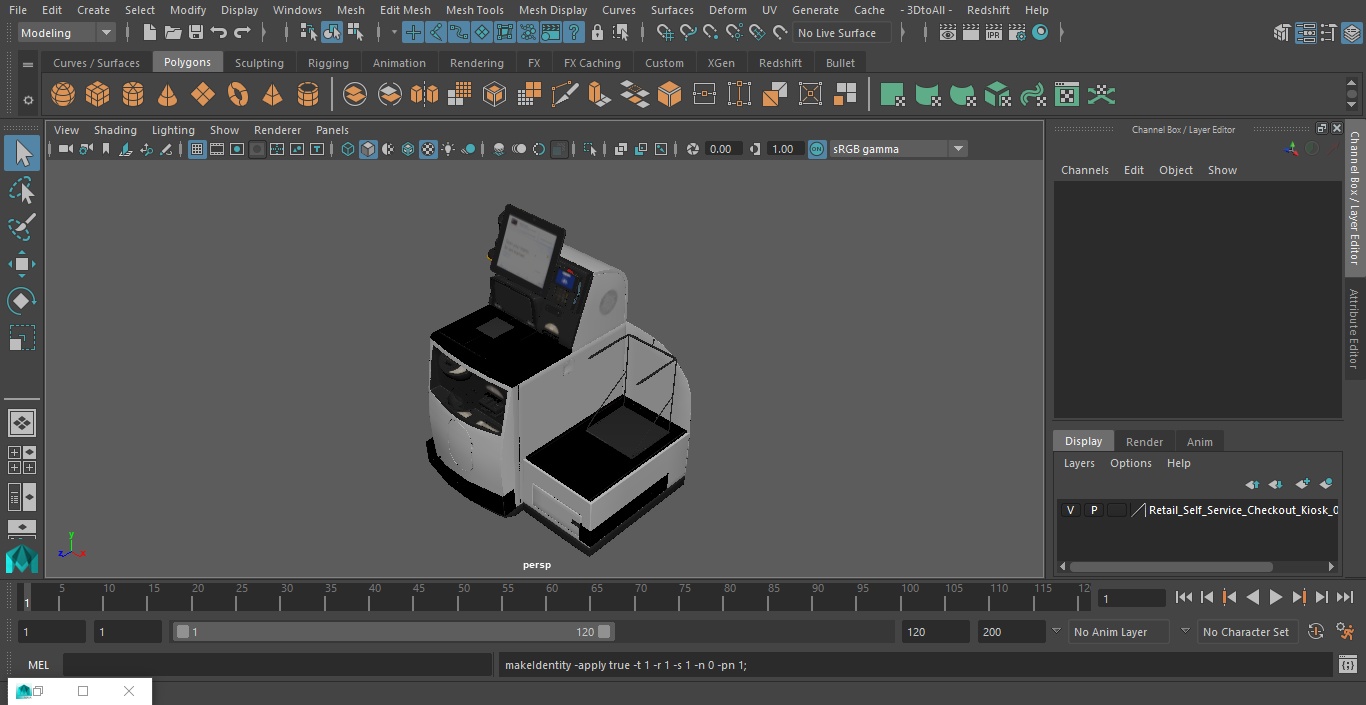Undo the last action
This screenshot has height=705, width=1366.
click(219, 33)
